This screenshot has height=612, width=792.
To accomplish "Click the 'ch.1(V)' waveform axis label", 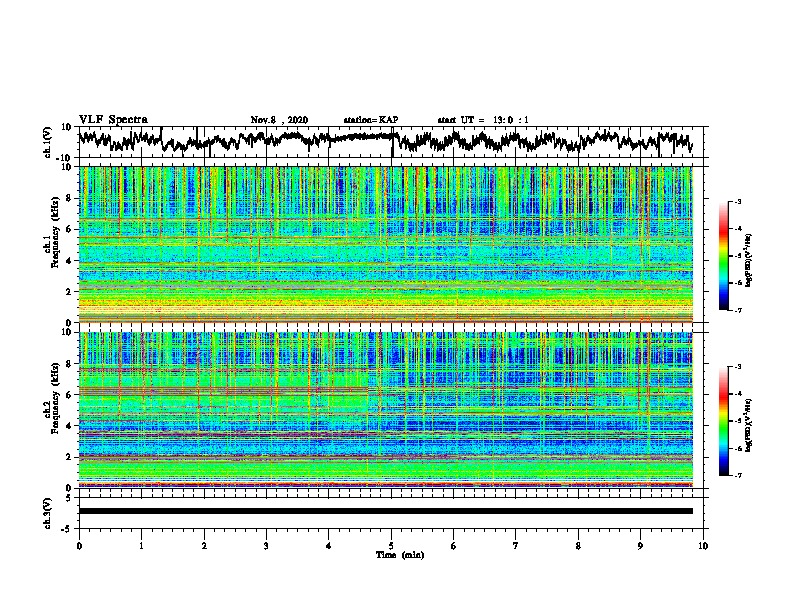I will click(48, 142).
